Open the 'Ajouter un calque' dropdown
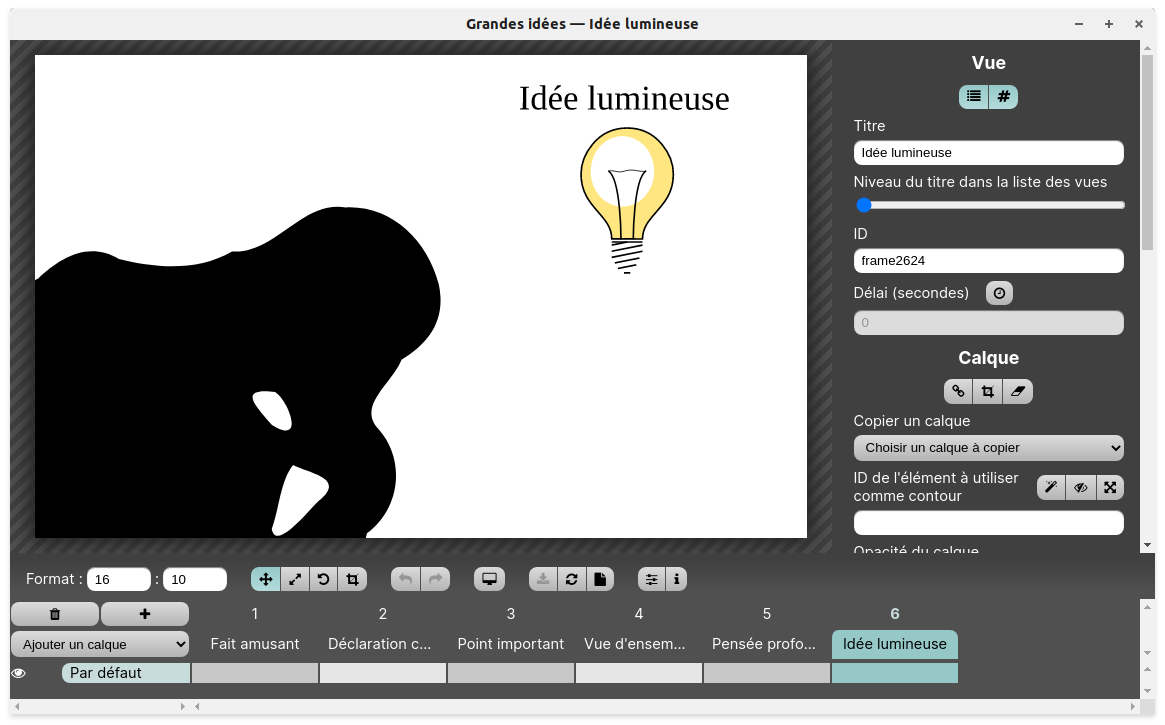 click(x=100, y=644)
